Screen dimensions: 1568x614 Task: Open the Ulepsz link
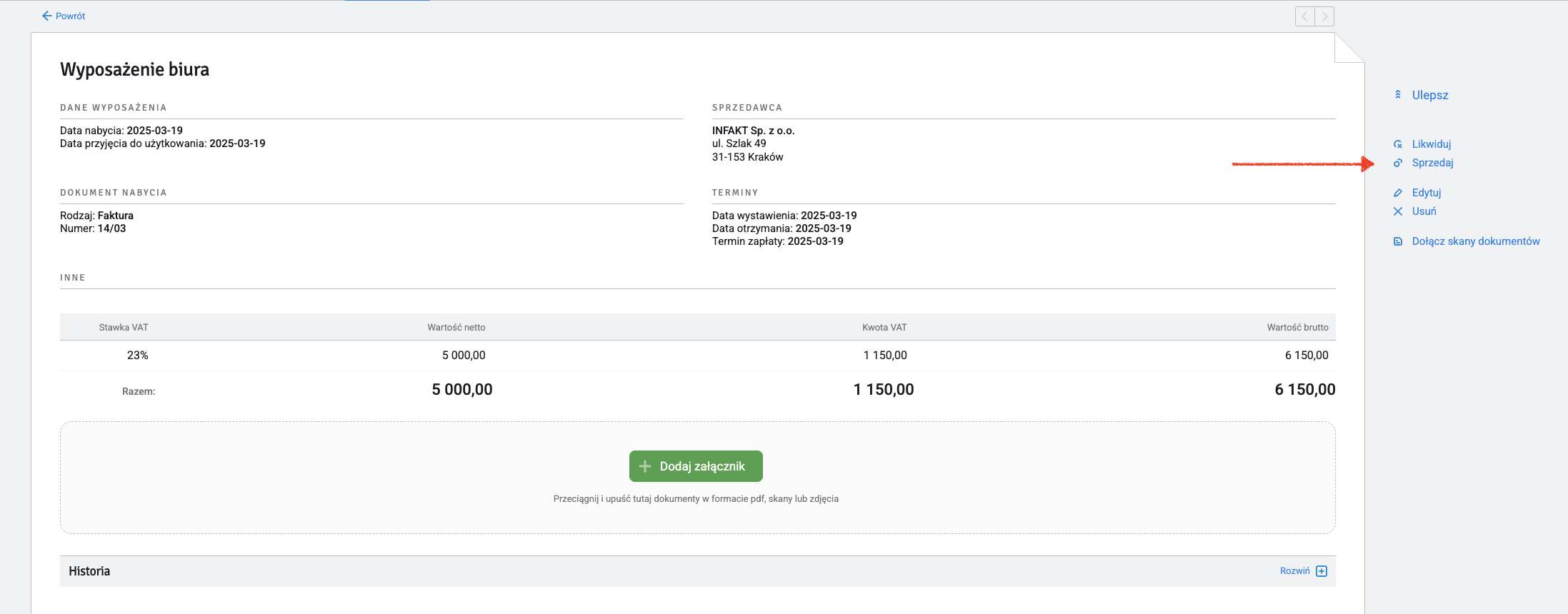coord(1430,95)
